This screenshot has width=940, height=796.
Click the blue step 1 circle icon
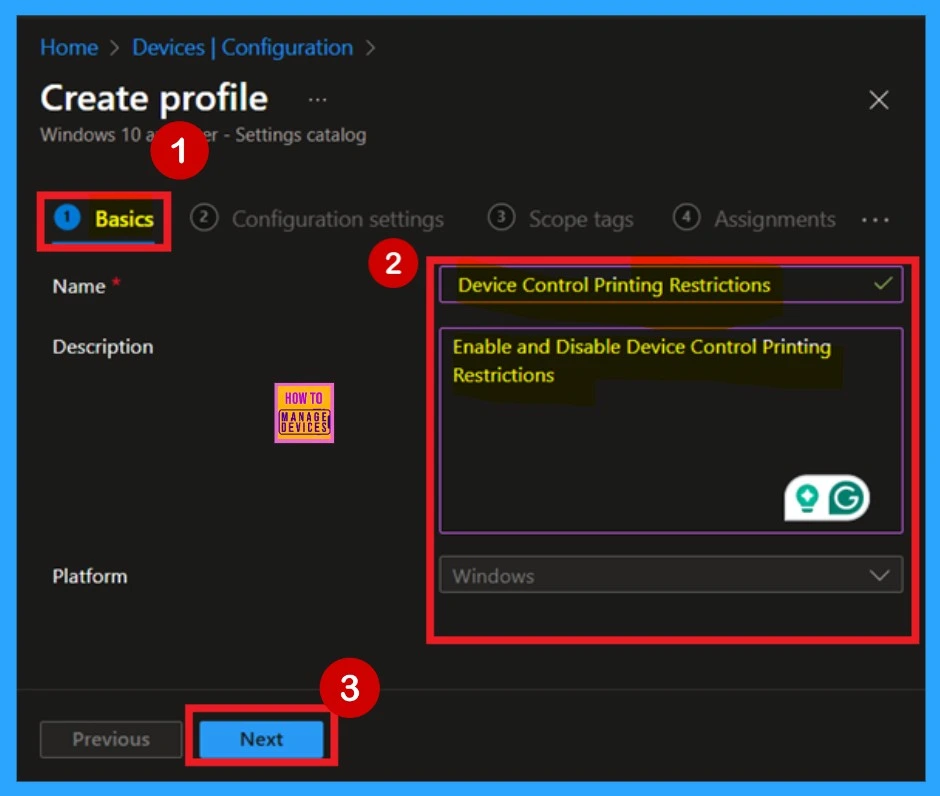coord(67,217)
